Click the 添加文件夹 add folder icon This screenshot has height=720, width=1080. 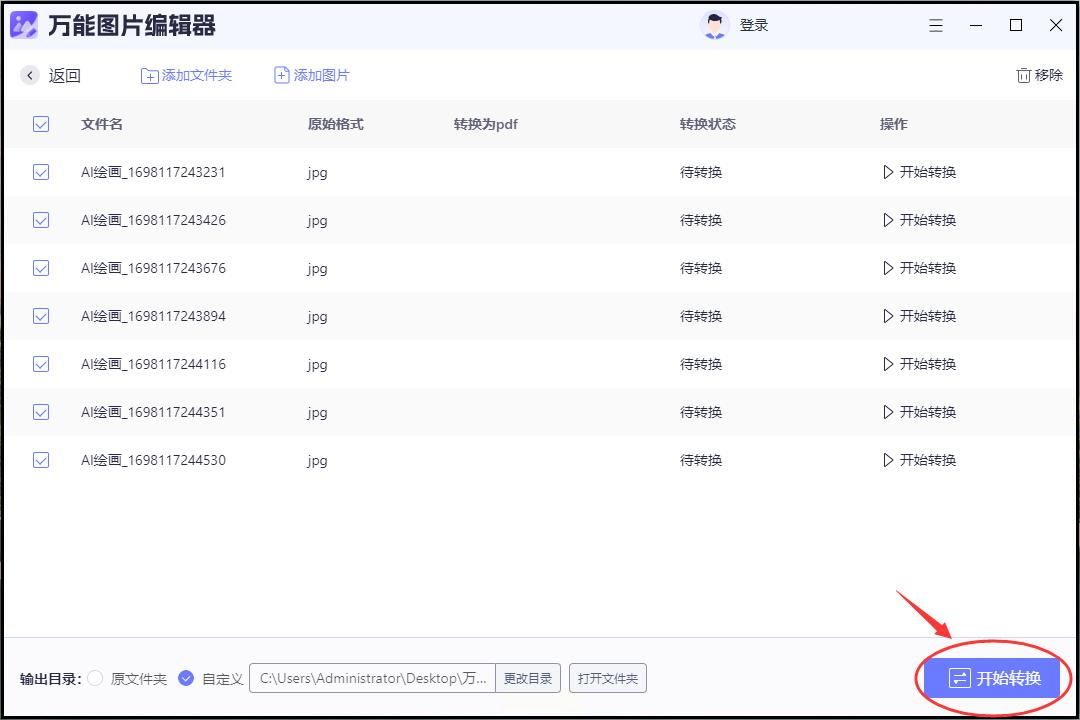[149, 76]
